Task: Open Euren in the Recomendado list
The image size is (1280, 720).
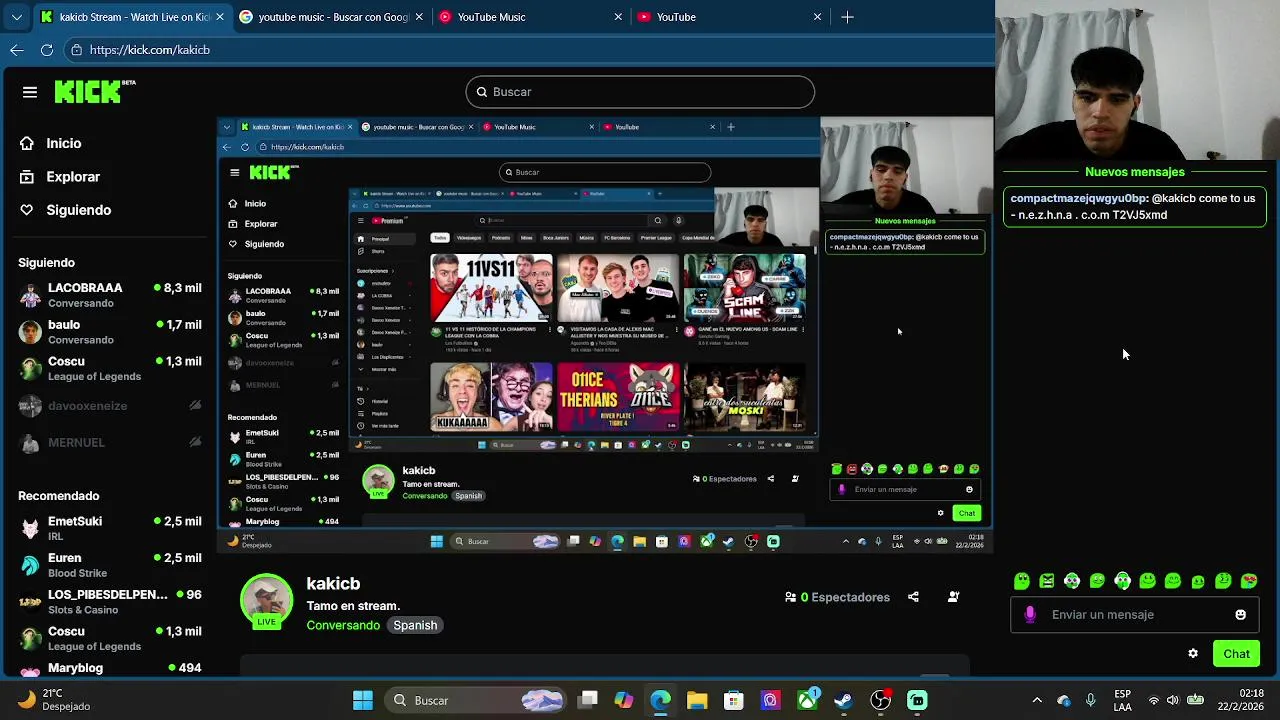Action: click(110, 565)
